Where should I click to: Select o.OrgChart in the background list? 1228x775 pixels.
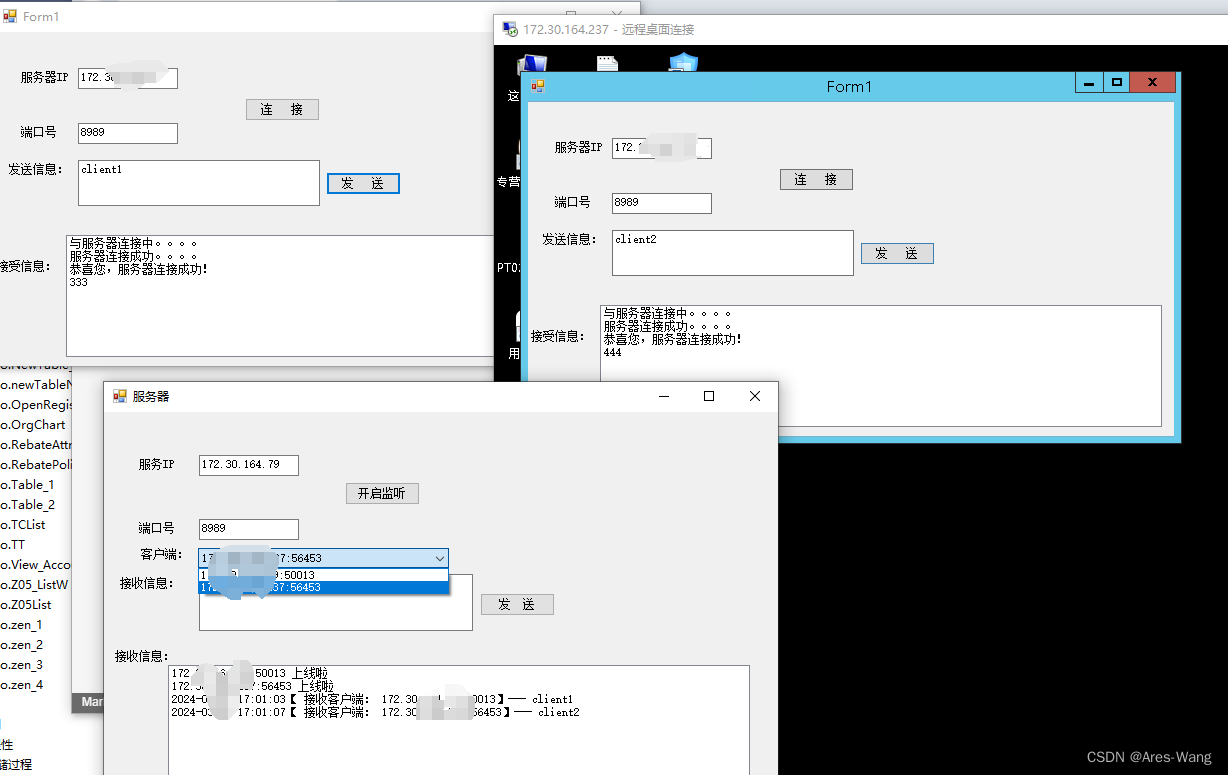[33, 425]
